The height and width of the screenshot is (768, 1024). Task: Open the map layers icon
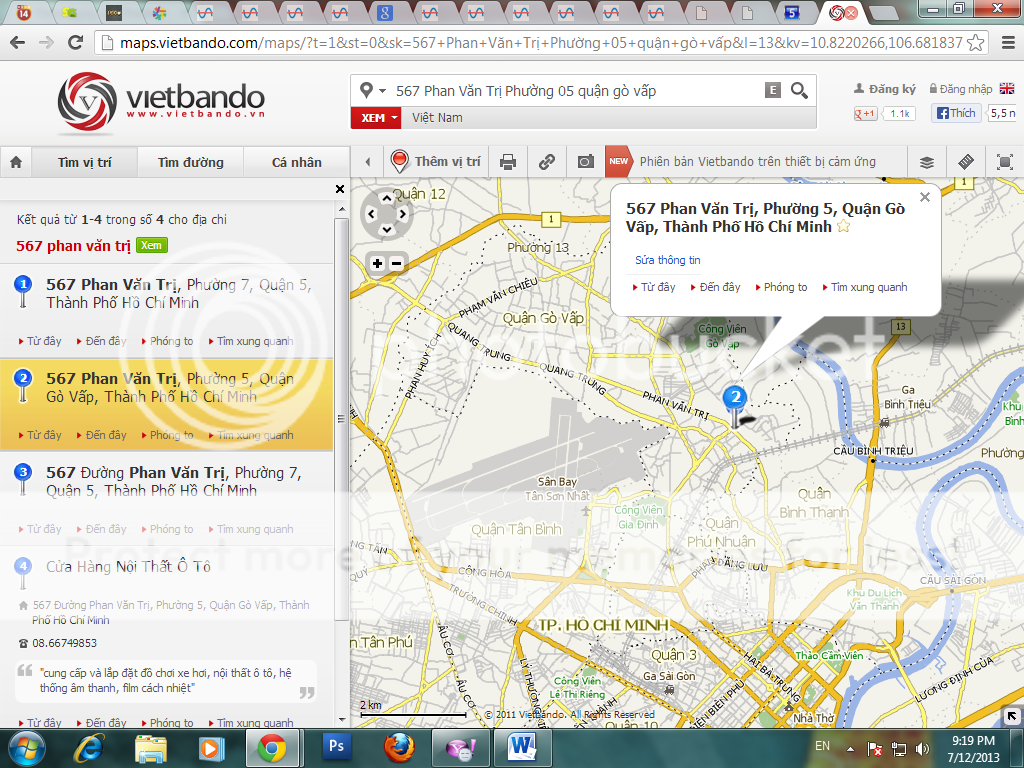pyautogui.click(x=927, y=162)
